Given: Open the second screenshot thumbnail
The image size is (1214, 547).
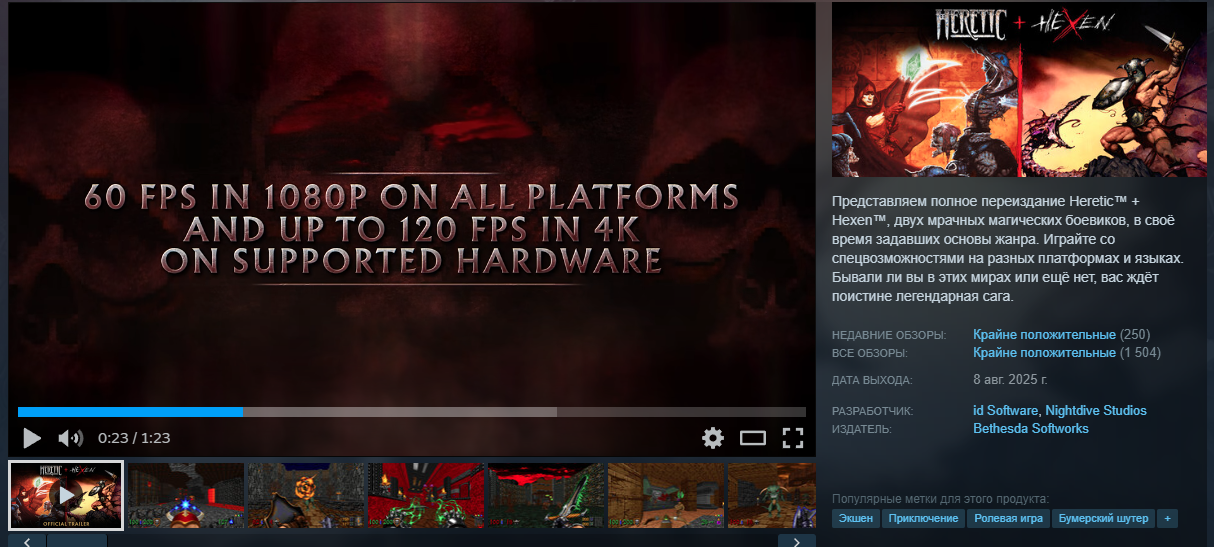Looking at the screenshot, I should click(x=186, y=495).
